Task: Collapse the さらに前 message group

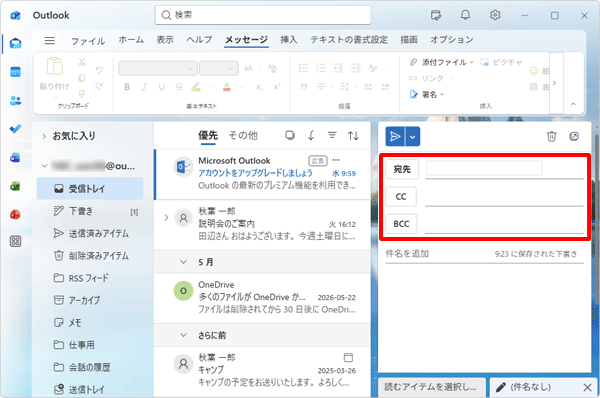Action: click(184, 335)
